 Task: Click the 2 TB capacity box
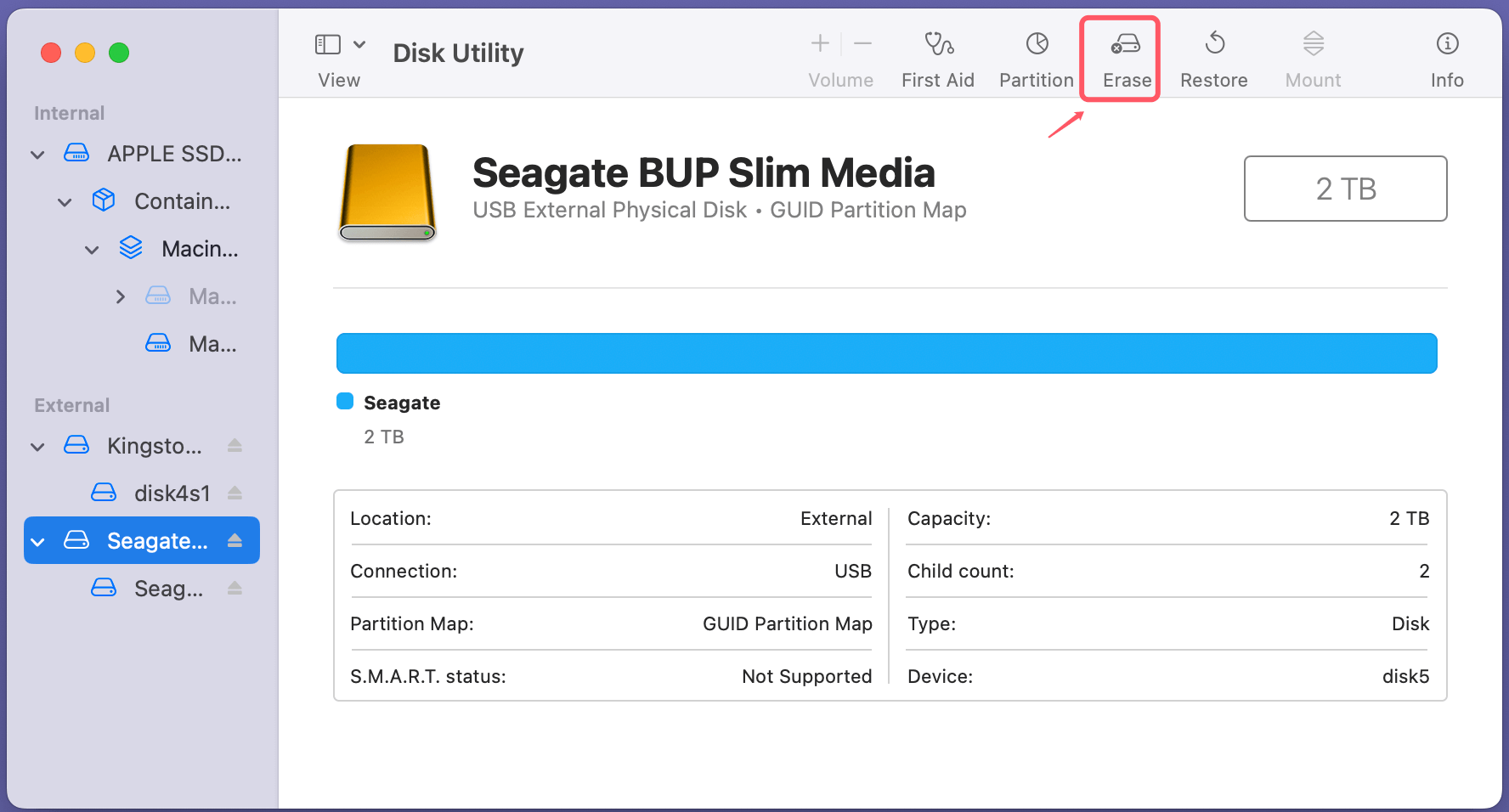(x=1345, y=189)
